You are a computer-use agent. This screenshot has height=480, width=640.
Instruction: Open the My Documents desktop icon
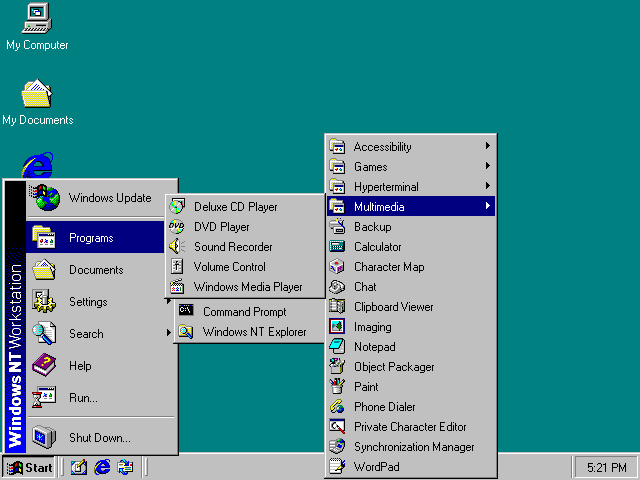point(37,93)
